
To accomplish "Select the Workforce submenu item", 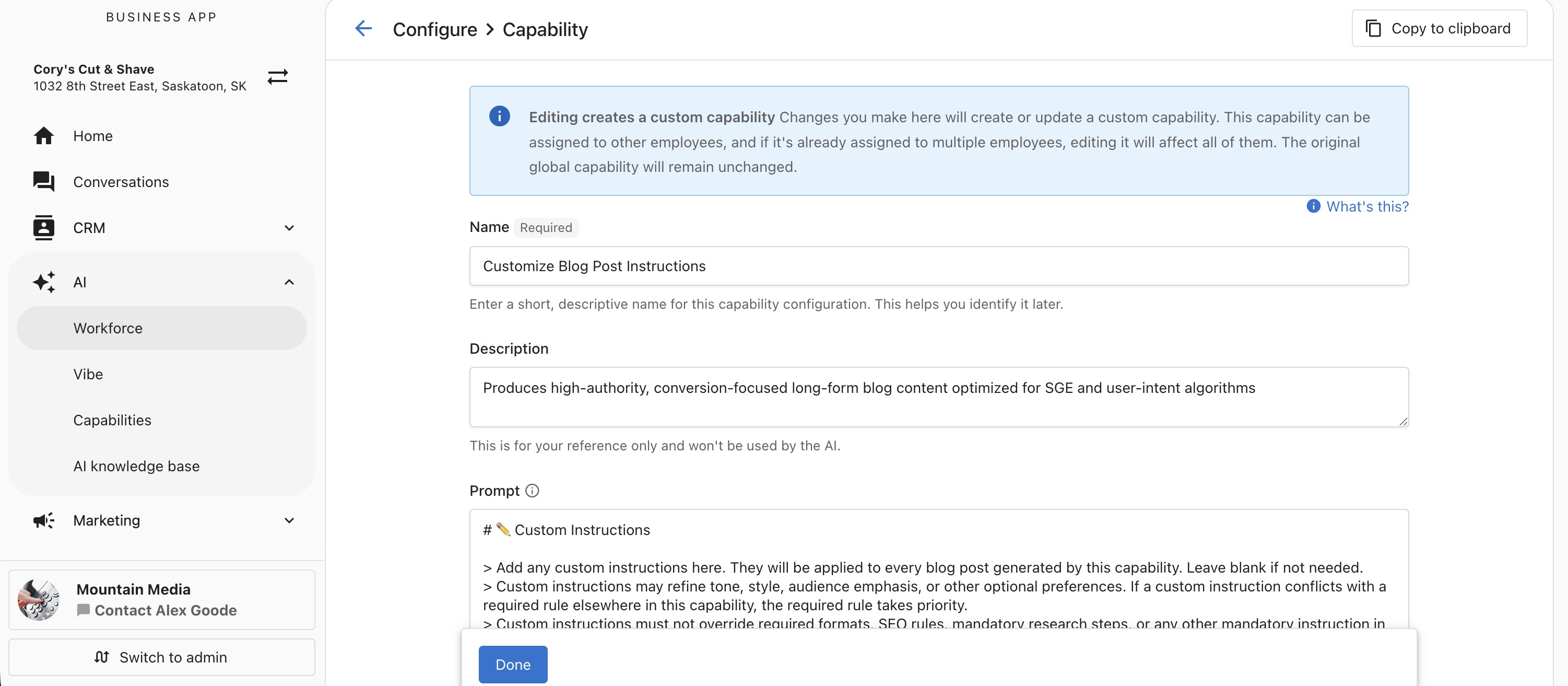I will point(162,328).
